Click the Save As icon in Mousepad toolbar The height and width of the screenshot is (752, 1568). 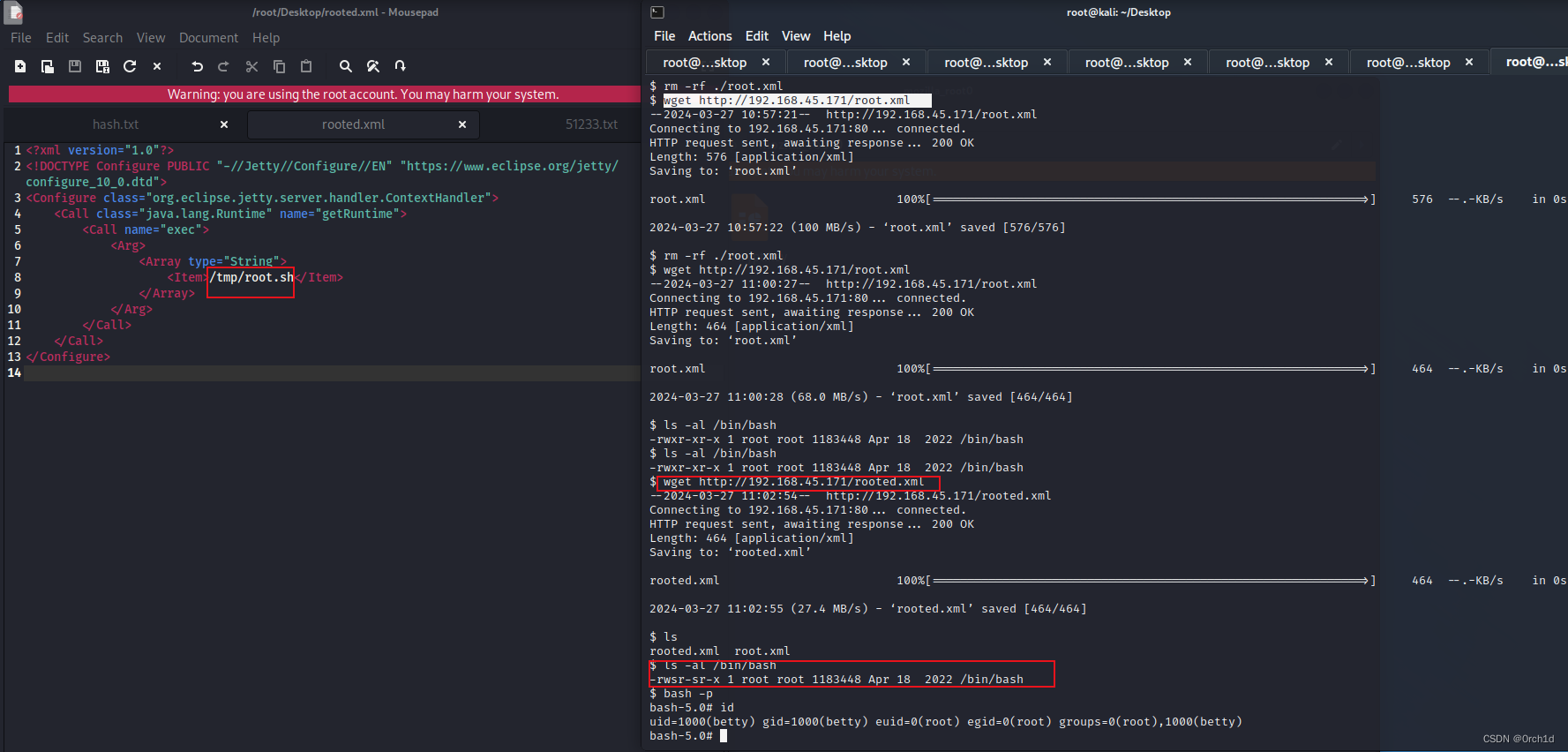tap(102, 66)
